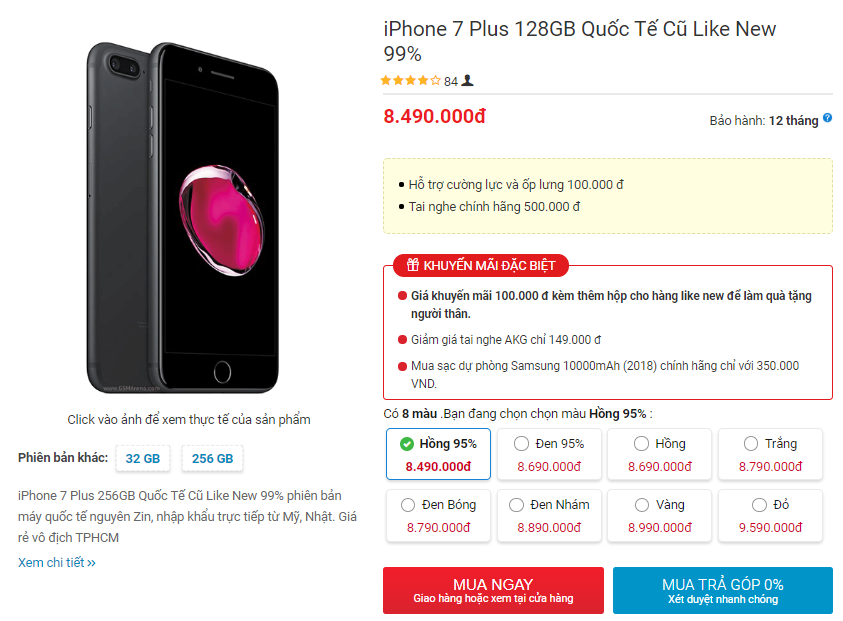Click the MUA NGAY buy button
Image resolution: width=843 pixels, height=621 pixels.
pyautogui.click(x=493, y=590)
